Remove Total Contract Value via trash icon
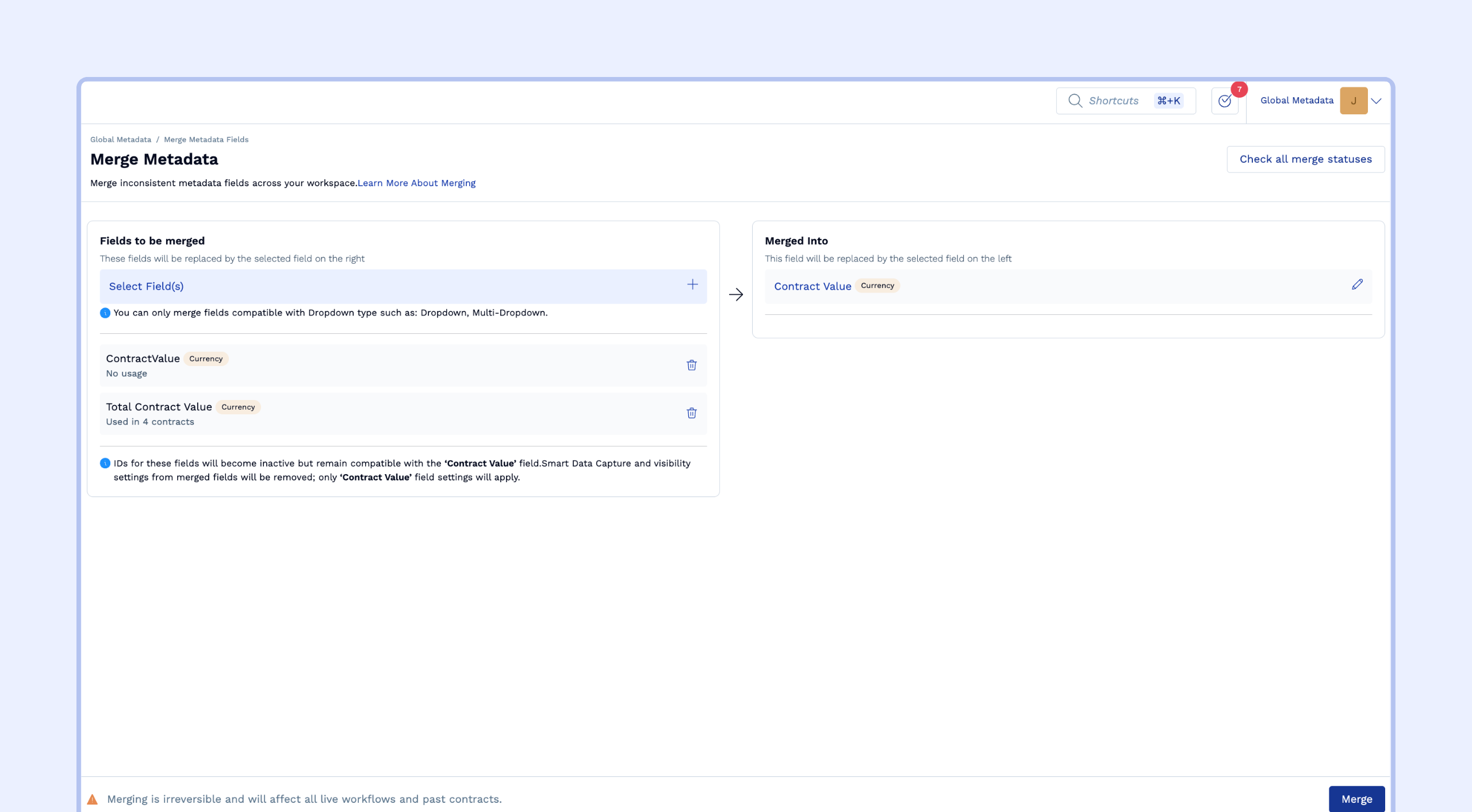Screen dimensions: 1472x812 691,413
